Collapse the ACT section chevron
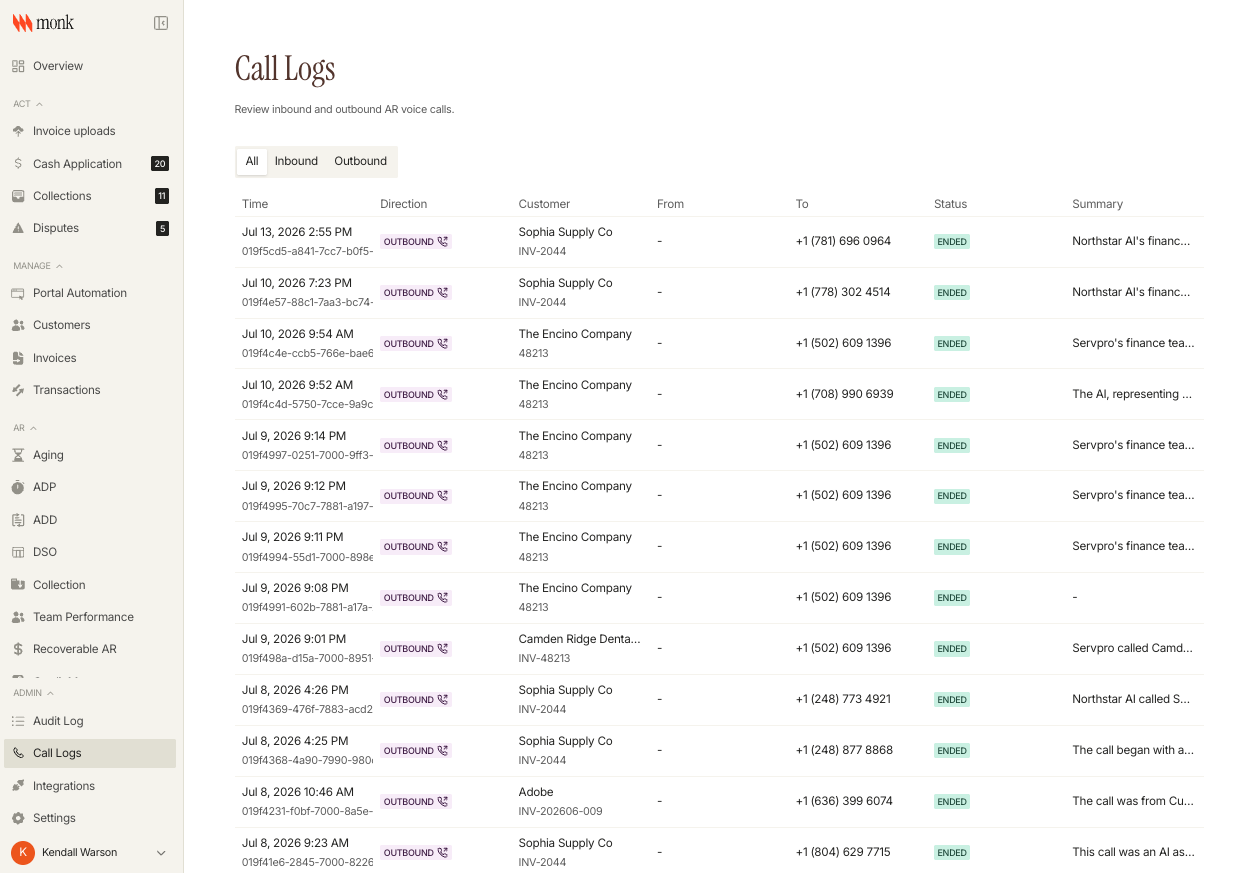Screen dimensions: 1251x873 pos(39,104)
